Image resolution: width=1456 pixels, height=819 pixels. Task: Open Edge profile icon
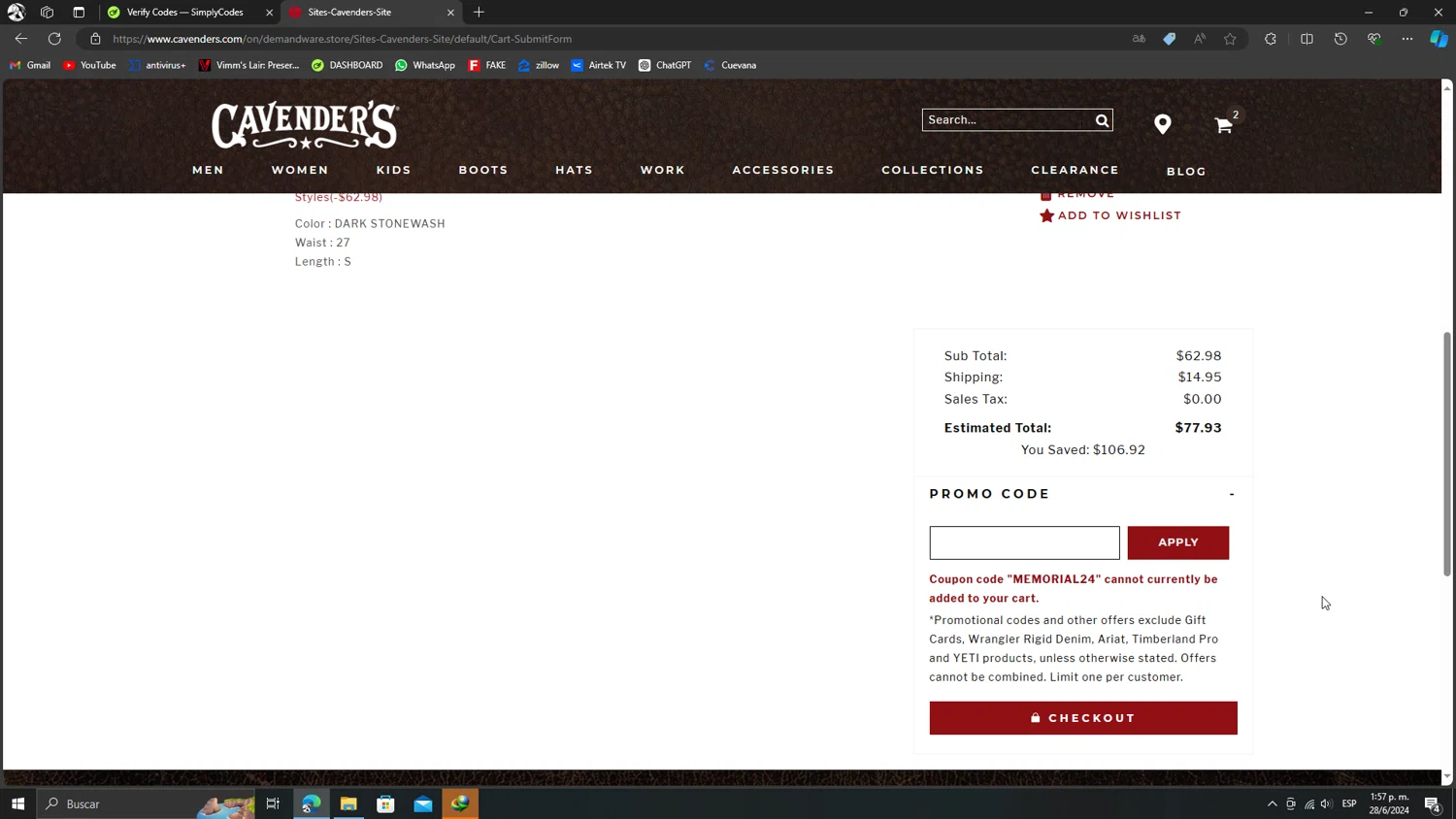pos(17,13)
